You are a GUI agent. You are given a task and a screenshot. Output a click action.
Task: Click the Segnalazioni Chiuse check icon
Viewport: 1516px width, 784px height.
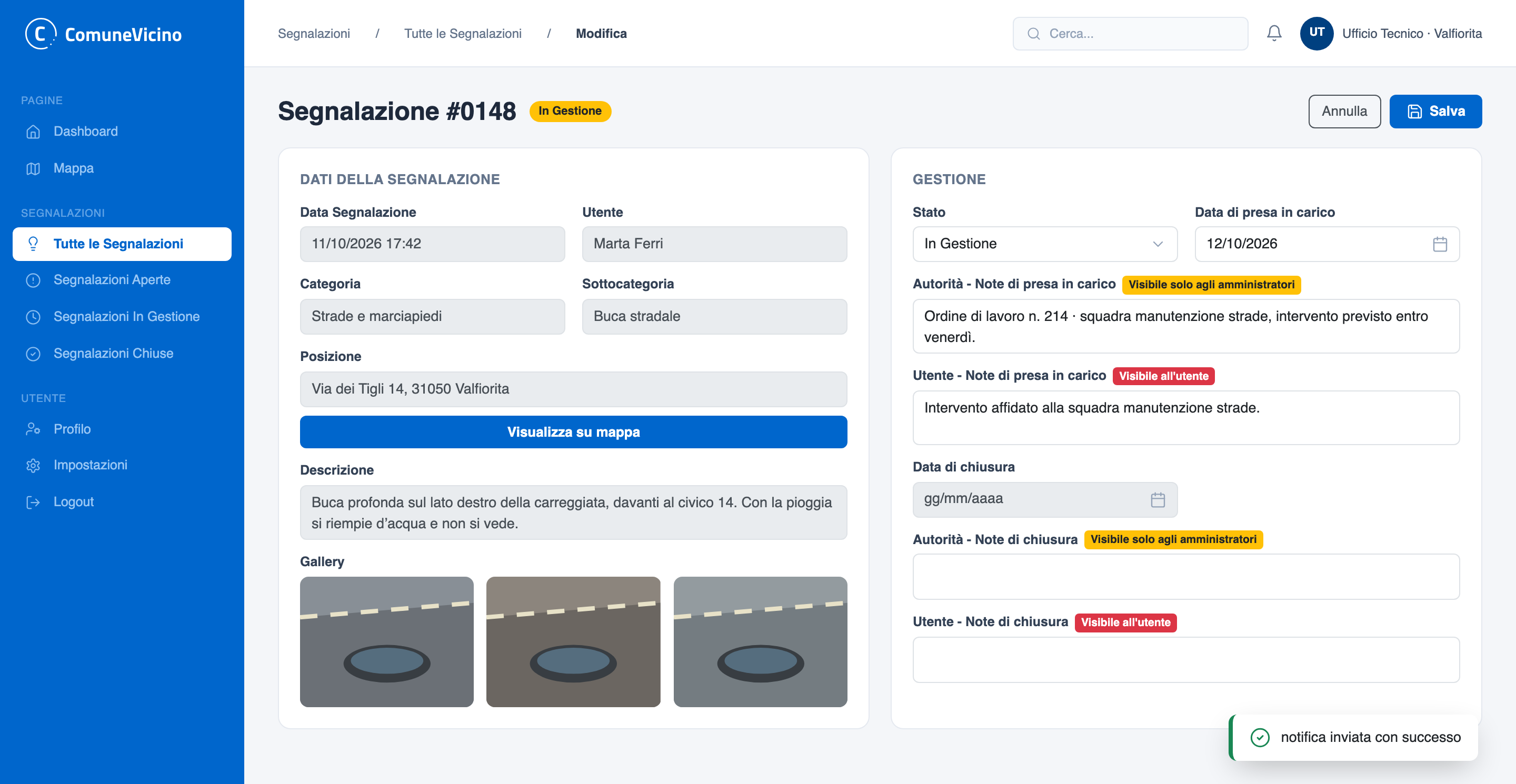click(x=34, y=354)
